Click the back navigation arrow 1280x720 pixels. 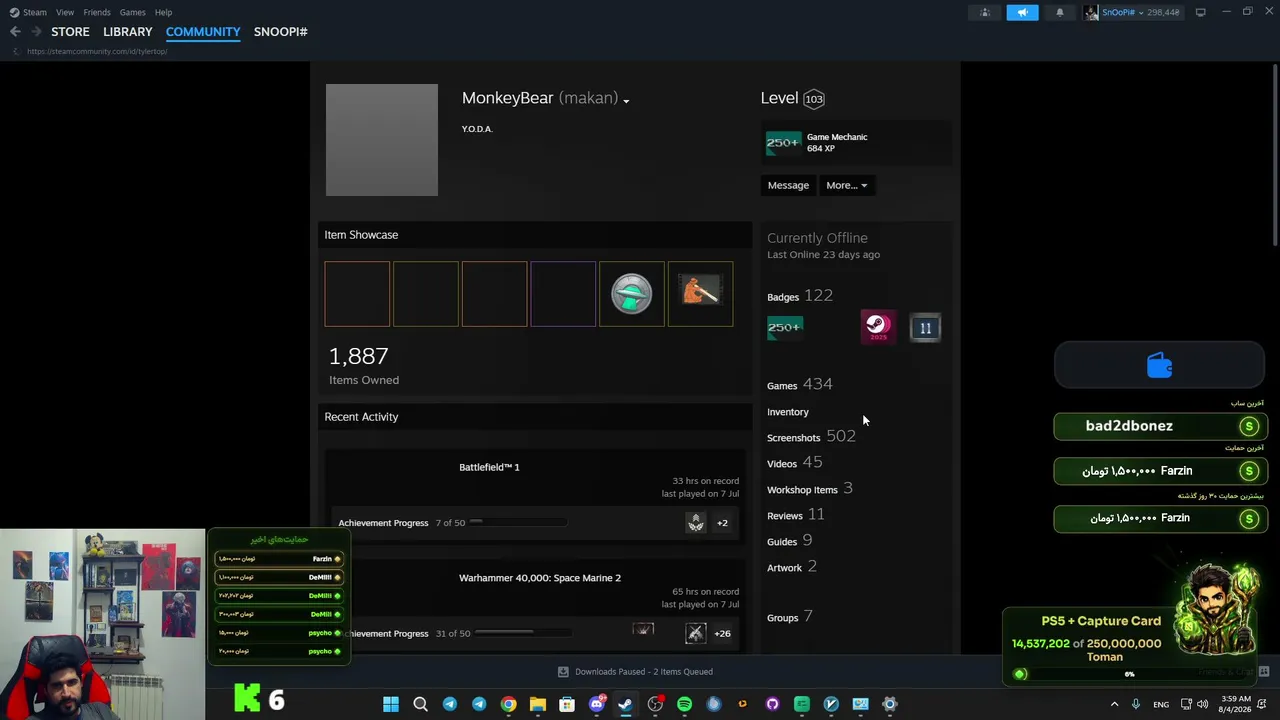coord(15,32)
